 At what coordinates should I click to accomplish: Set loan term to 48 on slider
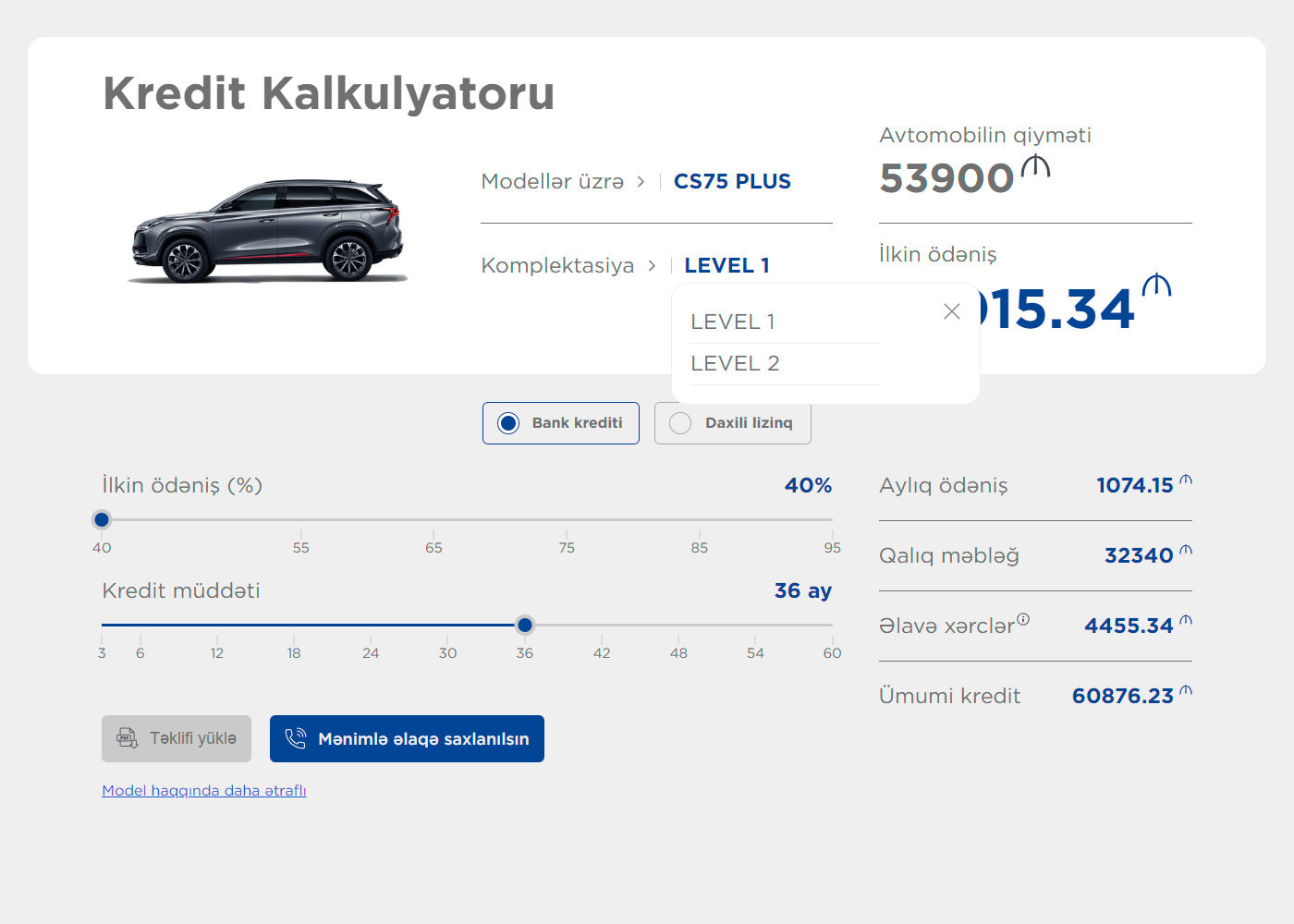click(678, 626)
